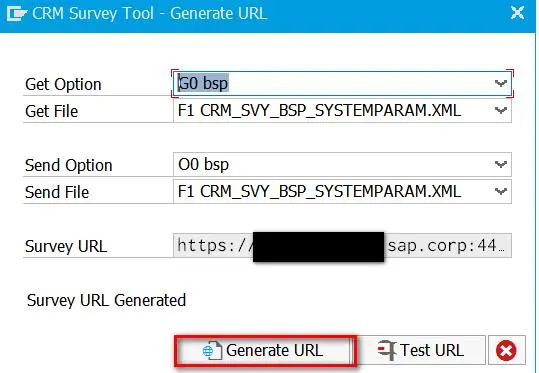539x373 pixels.
Task: Click Get File value CRM_SVY_BSP_SYSTEMPARAM.XML
Action: tap(319, 111)
